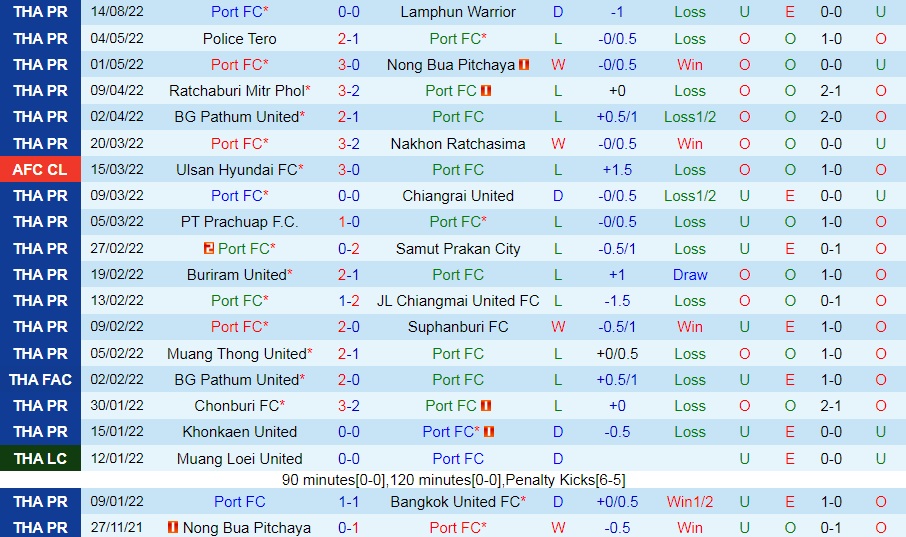Open the THA FAC competition badge
This screenshot has width=906, height=537.
(x=40, y=380)
